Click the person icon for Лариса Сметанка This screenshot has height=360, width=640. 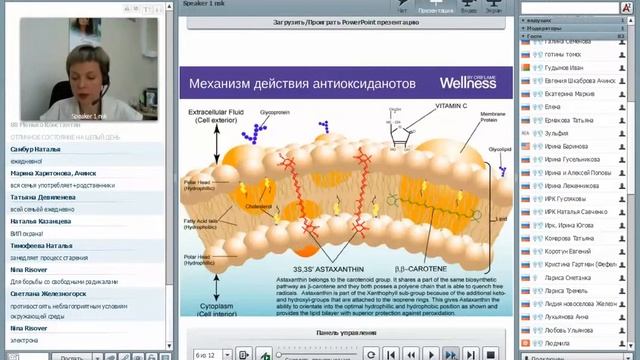(622, 278)
